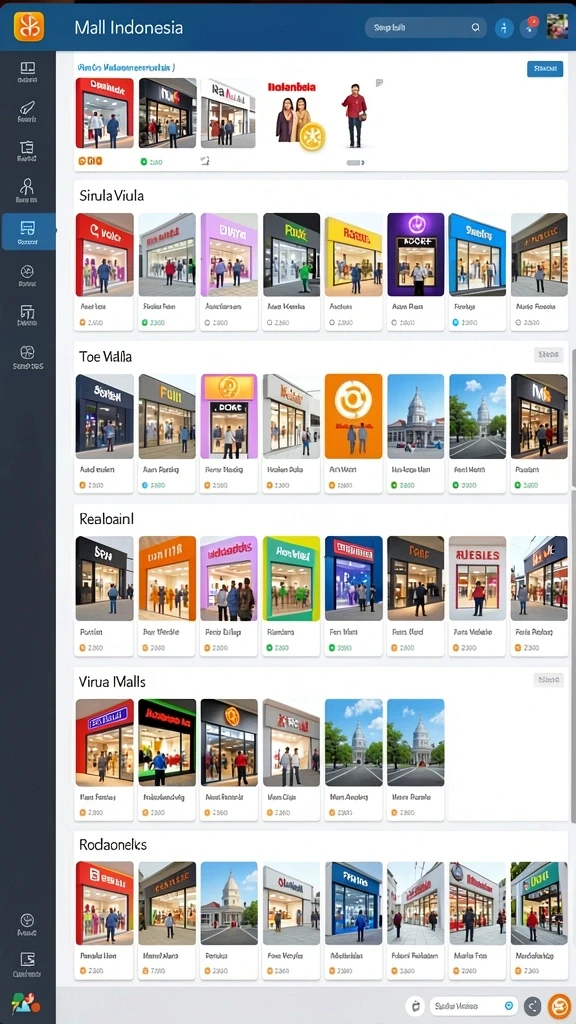Click the colorful logo at sidebar bottom
576x1024 pixels.
pos(26,1002)
